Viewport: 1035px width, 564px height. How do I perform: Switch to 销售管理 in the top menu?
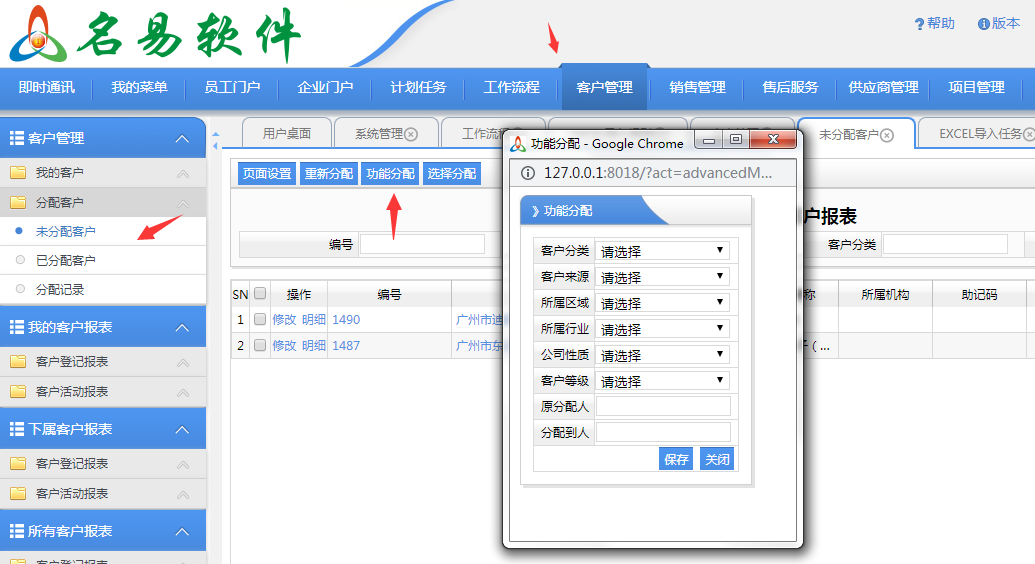coord(697,87)
